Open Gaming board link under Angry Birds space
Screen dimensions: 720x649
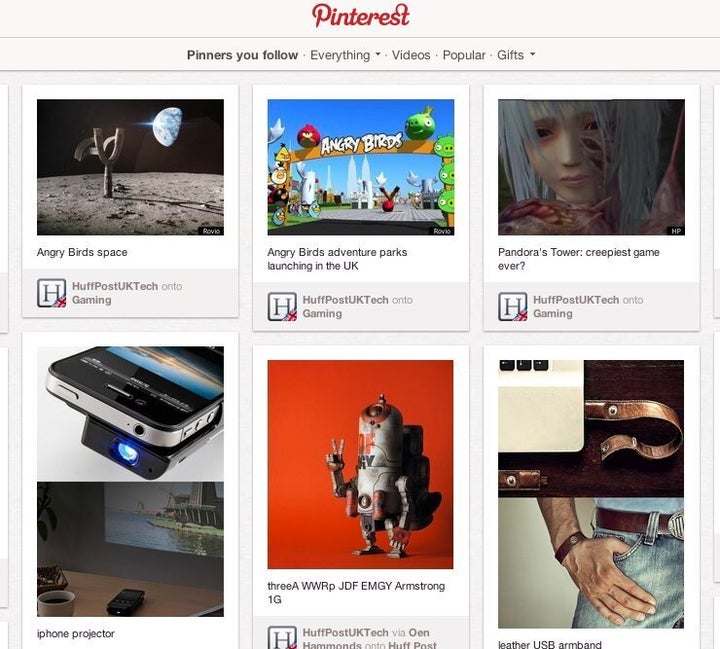click(x=91, y=300)
